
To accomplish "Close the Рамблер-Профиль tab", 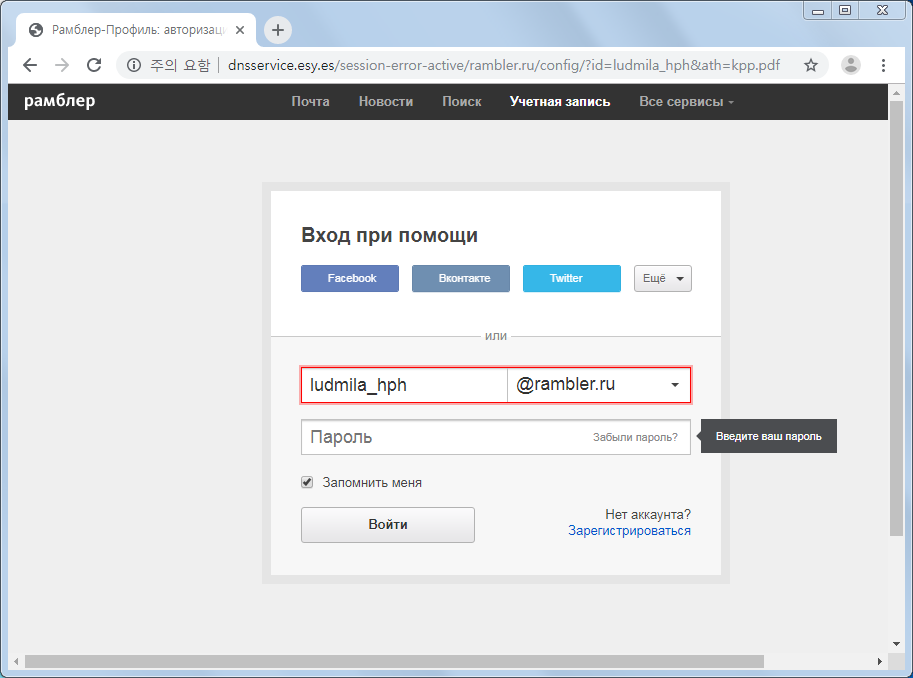I will coord(240,30).
